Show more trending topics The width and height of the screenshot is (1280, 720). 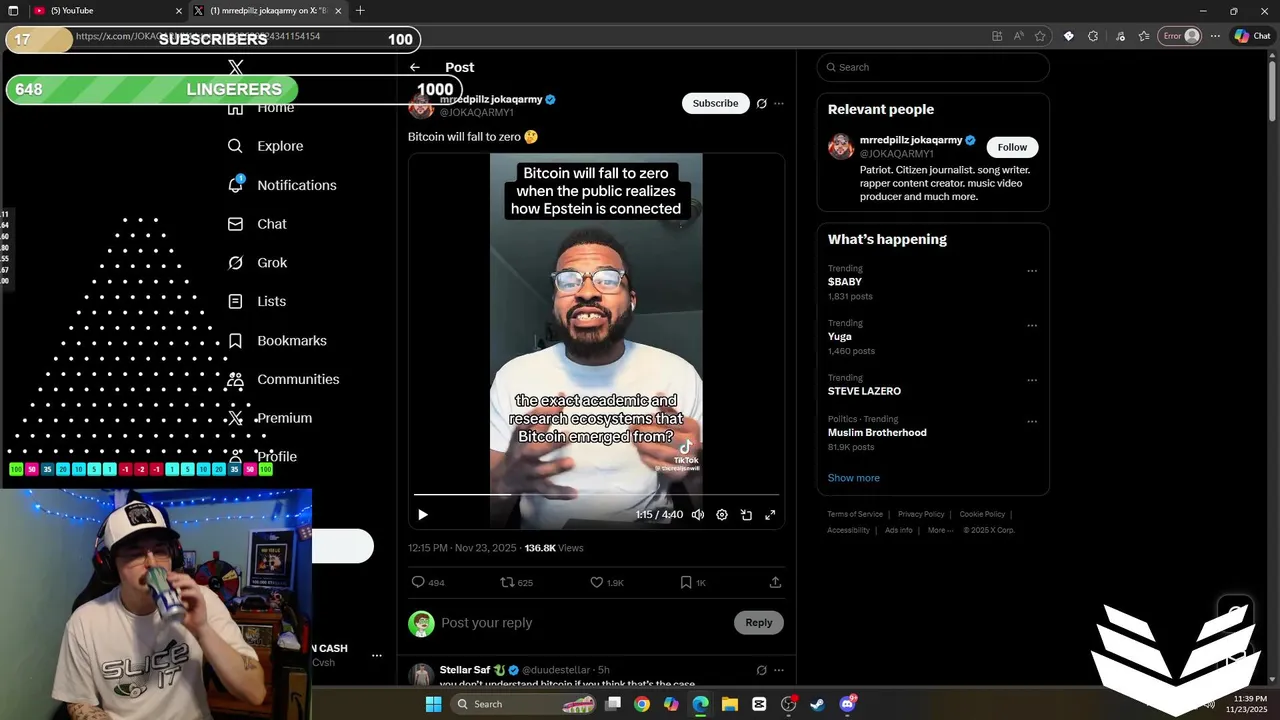pos(854,478)
